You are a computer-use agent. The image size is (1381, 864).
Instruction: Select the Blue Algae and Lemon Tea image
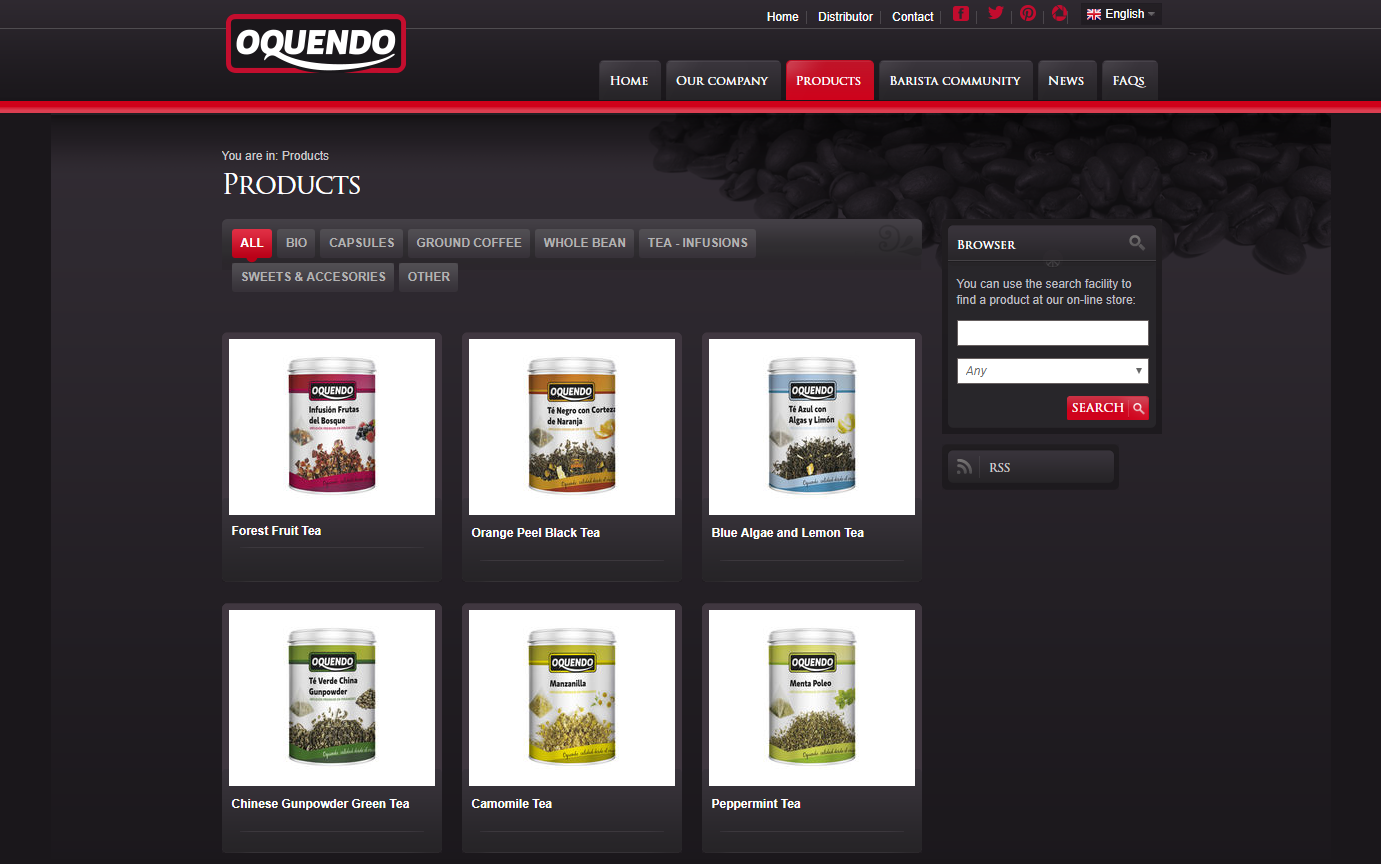811,427
